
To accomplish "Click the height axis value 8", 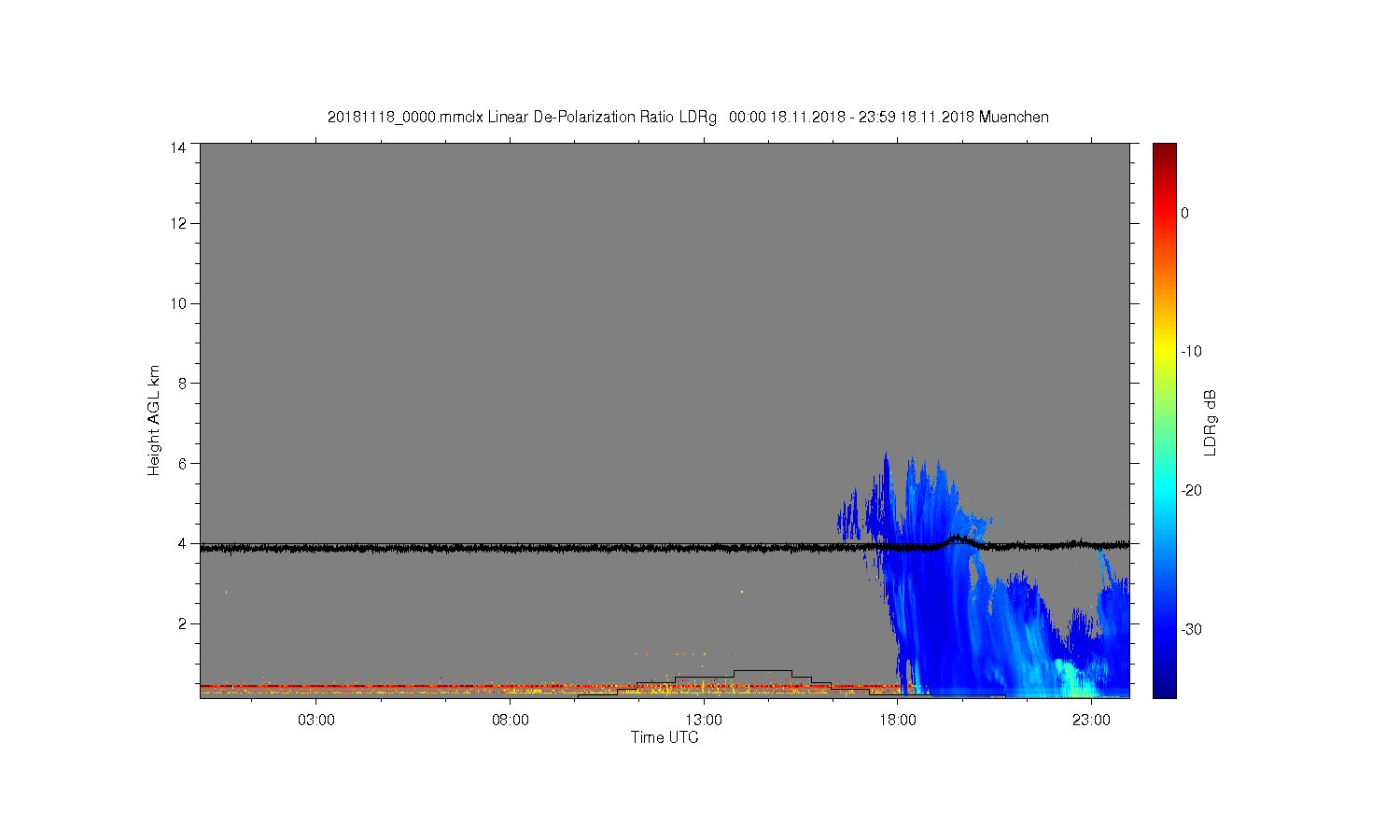I will tap(182, 383).
